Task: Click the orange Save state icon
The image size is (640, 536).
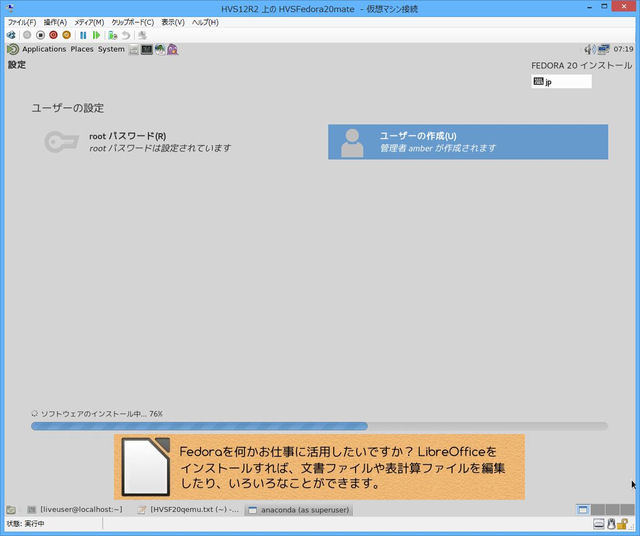Action: click(66, 35)
